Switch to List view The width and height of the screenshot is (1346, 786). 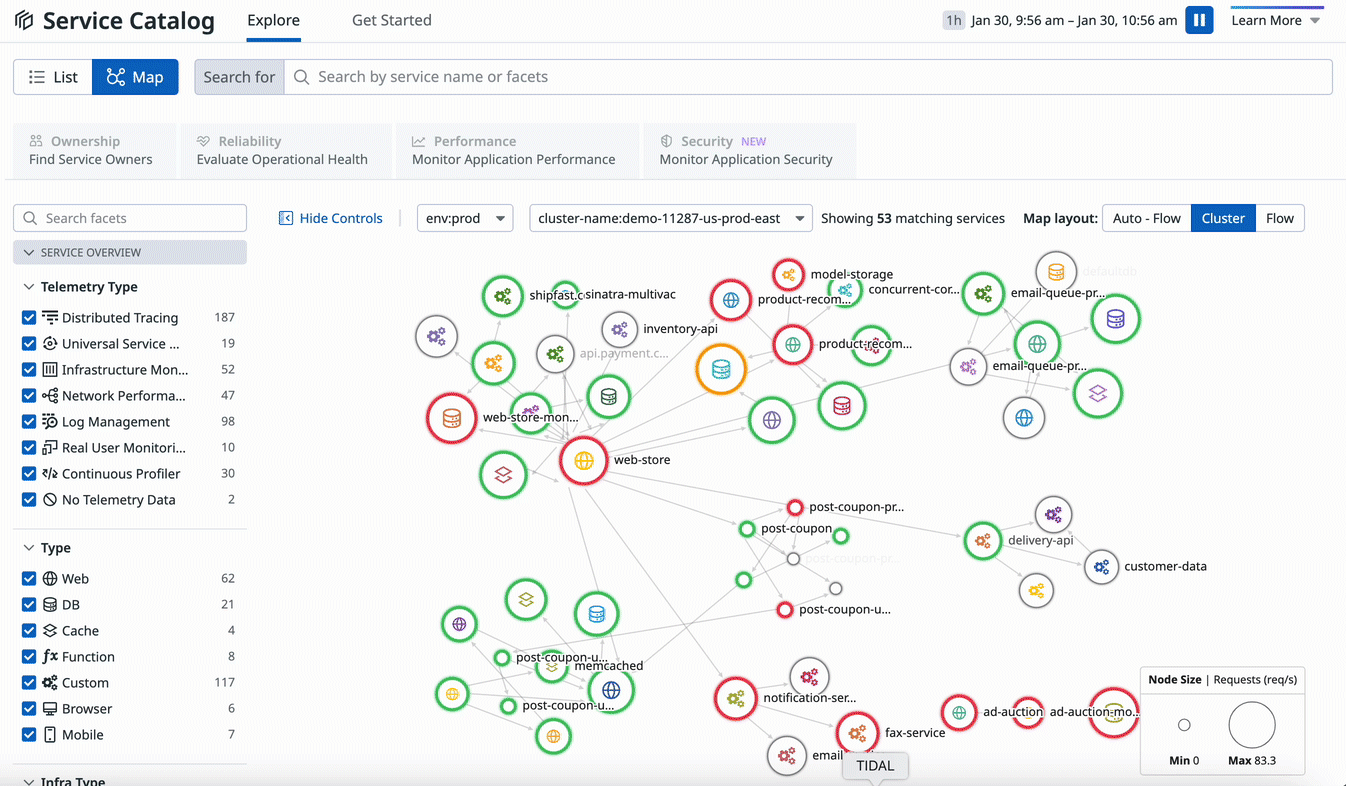point(53,77)
